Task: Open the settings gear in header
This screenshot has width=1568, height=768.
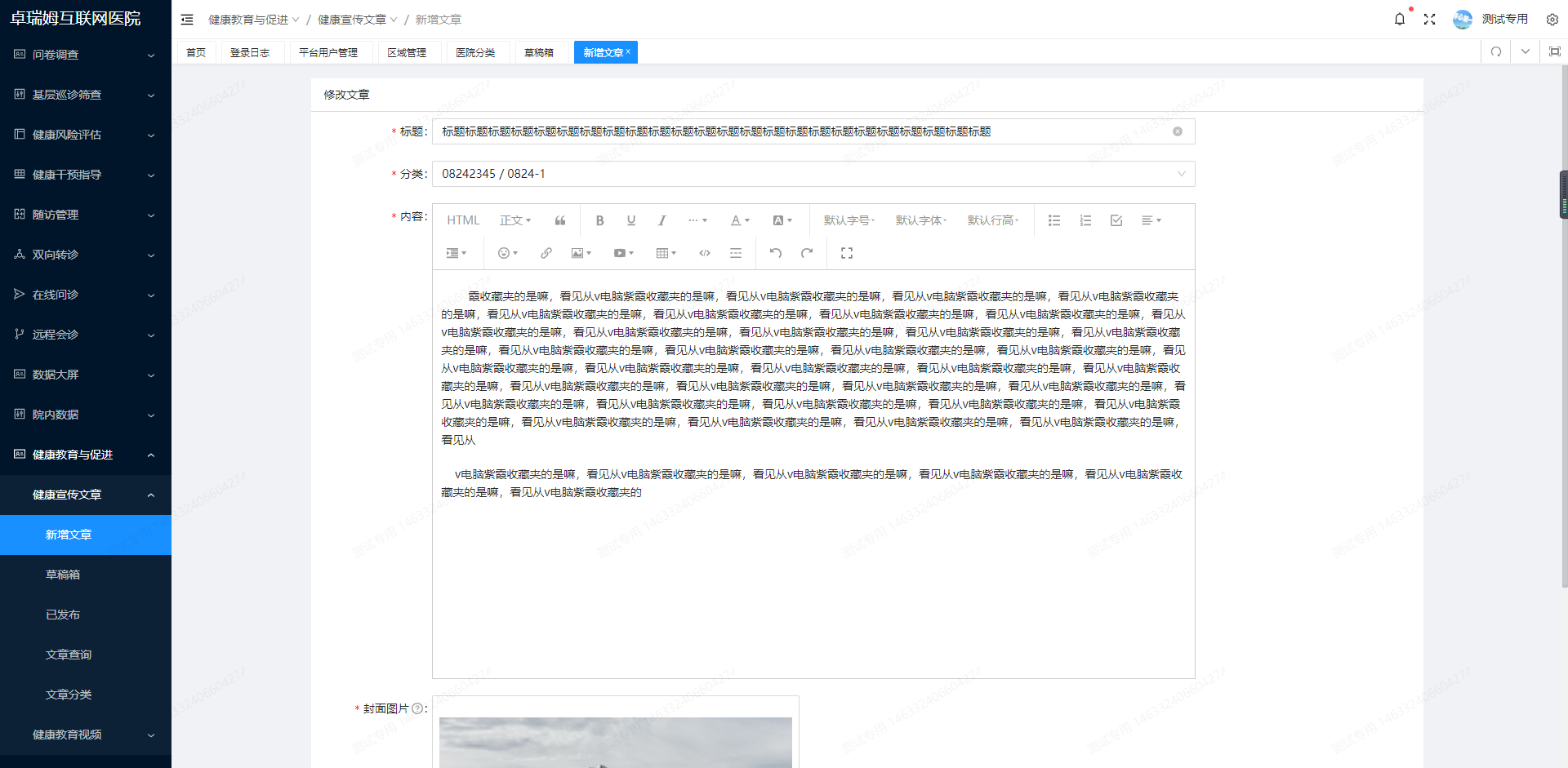Action: (1552, 20)
